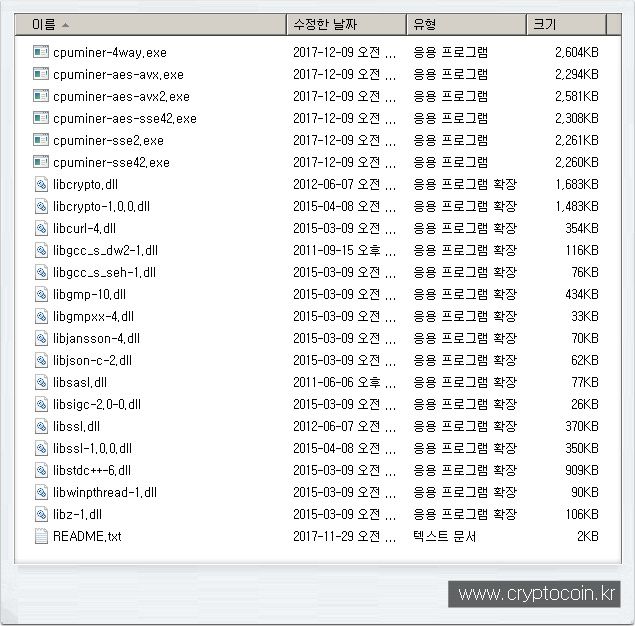Select file name cpuminer-aes-avx2.exe

click(121, 97)
